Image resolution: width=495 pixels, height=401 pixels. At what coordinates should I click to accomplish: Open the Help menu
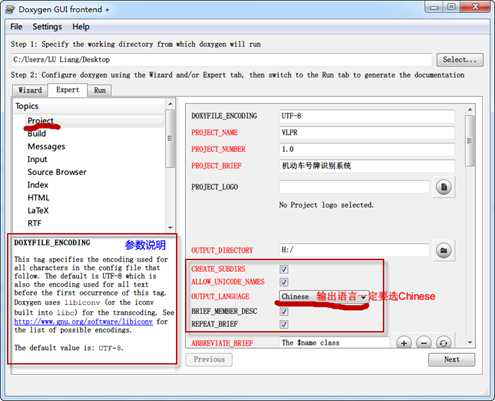pos(81,27)
